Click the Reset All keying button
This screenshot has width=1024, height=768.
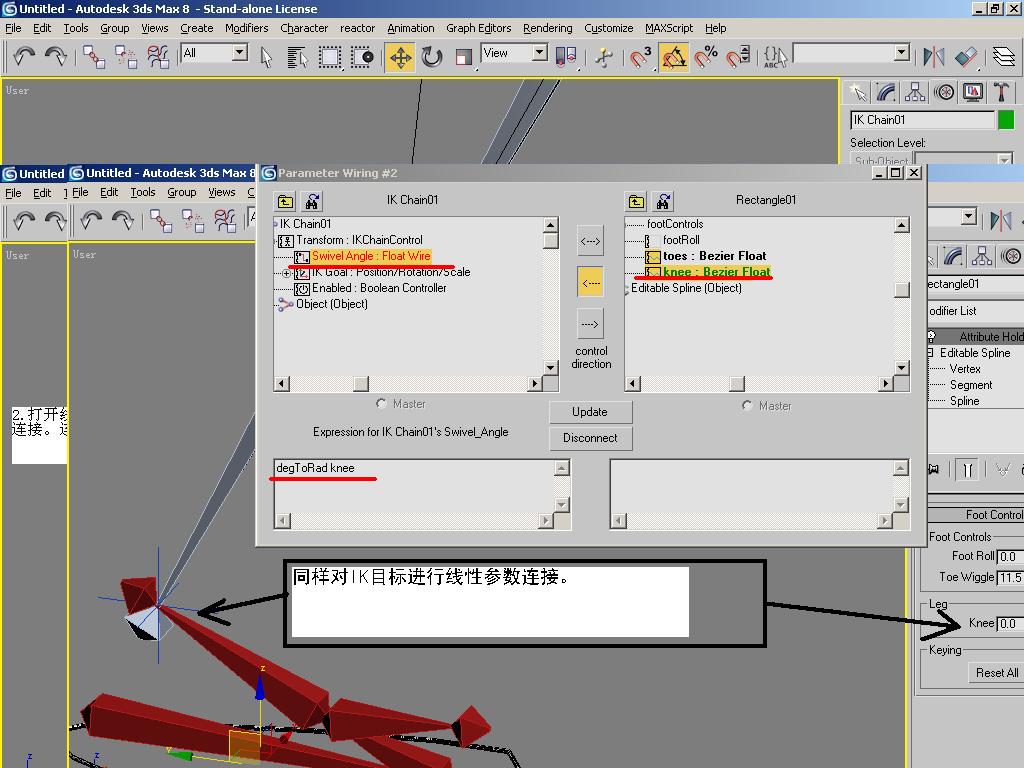coord(997,673)
